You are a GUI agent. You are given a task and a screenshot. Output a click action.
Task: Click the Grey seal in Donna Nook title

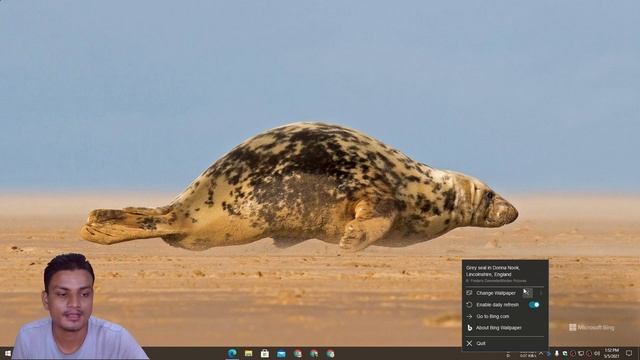tap(493, 271)
